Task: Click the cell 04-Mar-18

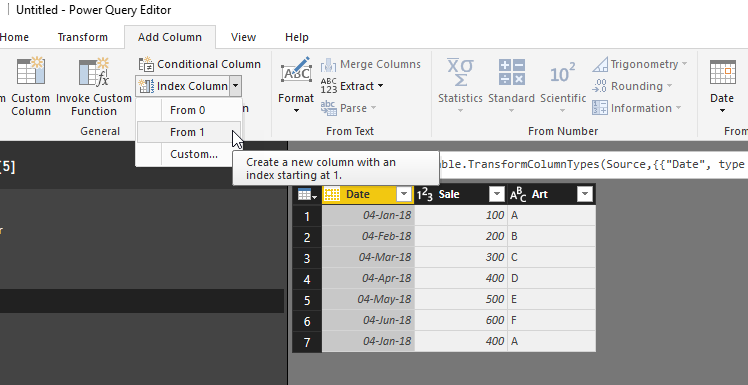Action: click(368, 258)
